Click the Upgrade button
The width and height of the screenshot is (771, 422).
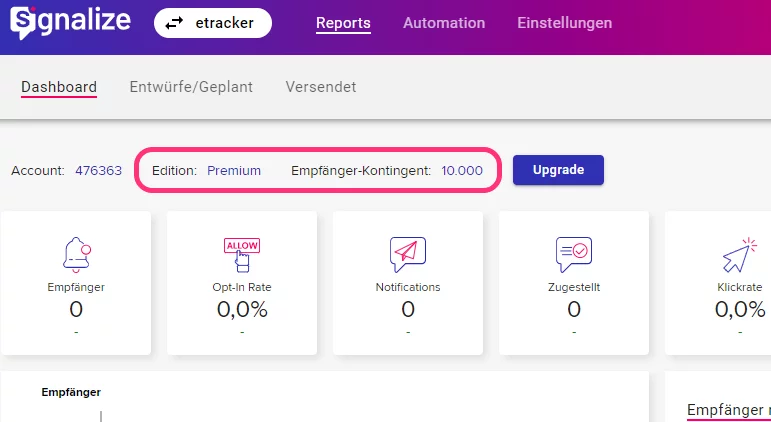tap(559, 170)
